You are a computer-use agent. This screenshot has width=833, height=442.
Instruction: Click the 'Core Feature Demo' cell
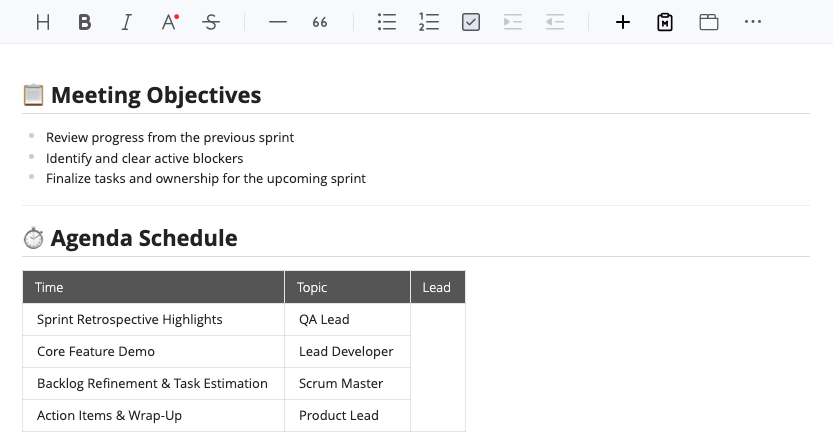[154, 352]
